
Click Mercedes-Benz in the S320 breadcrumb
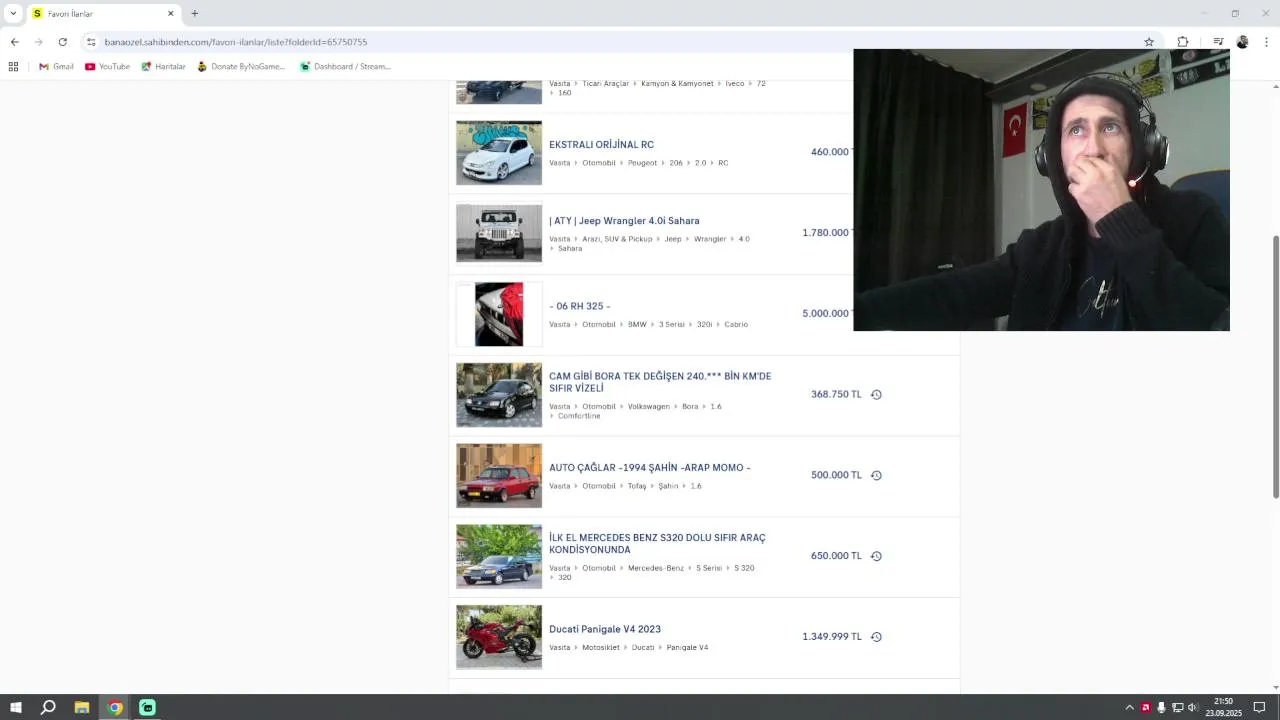click(x=656, y=568)
